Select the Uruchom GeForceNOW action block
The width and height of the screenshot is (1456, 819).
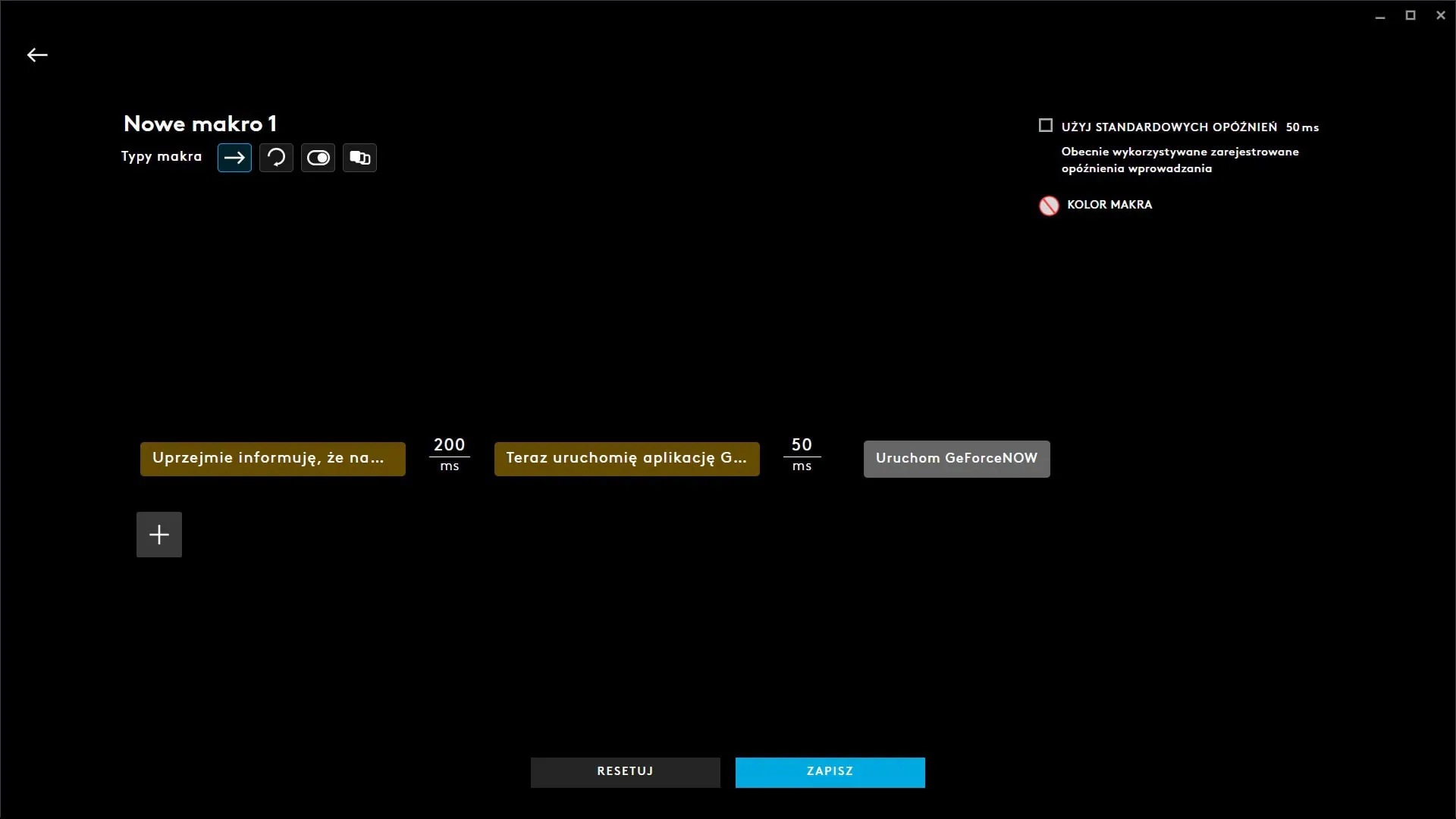click(956, 459)
